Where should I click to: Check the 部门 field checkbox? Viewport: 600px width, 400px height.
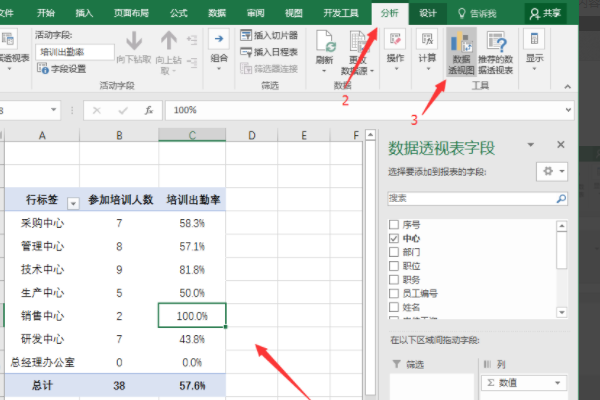[394, 253]
